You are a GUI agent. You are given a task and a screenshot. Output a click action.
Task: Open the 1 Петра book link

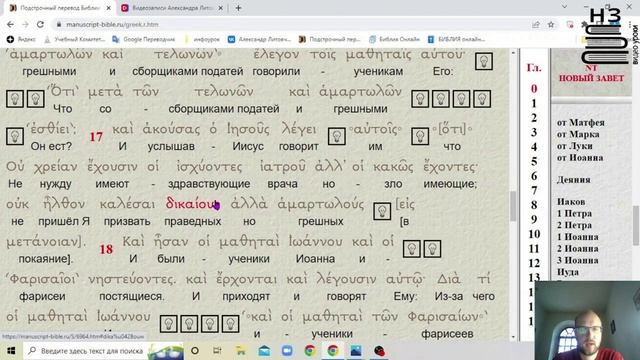(x=574, y=213)
